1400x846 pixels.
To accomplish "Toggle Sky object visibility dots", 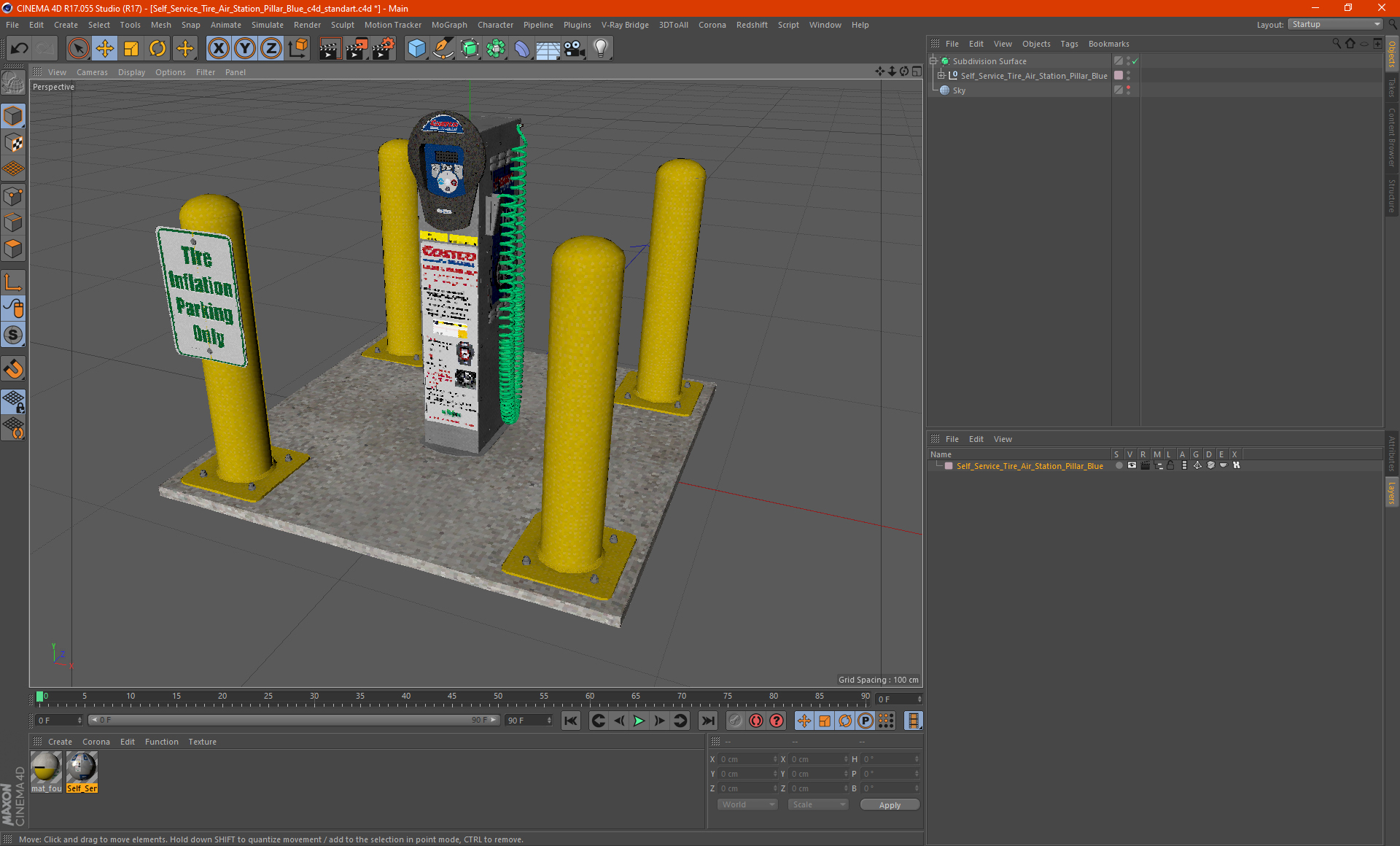I will (x=1128, y=90).
